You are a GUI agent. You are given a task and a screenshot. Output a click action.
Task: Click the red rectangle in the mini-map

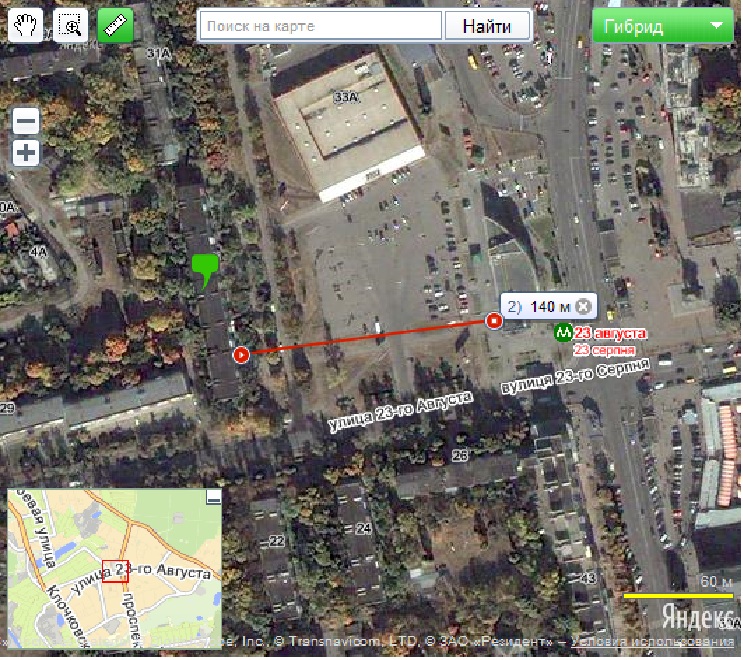(x=115, y=571)
